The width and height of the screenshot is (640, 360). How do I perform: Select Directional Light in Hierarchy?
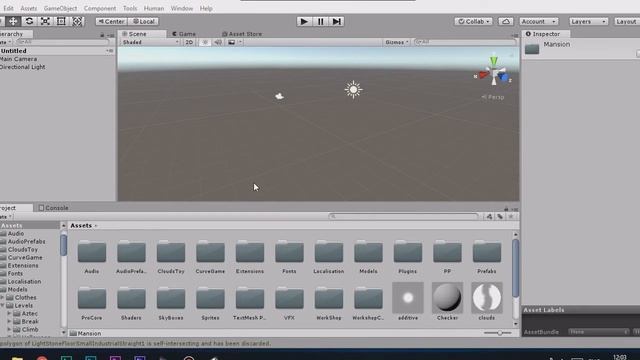point(22,67)
